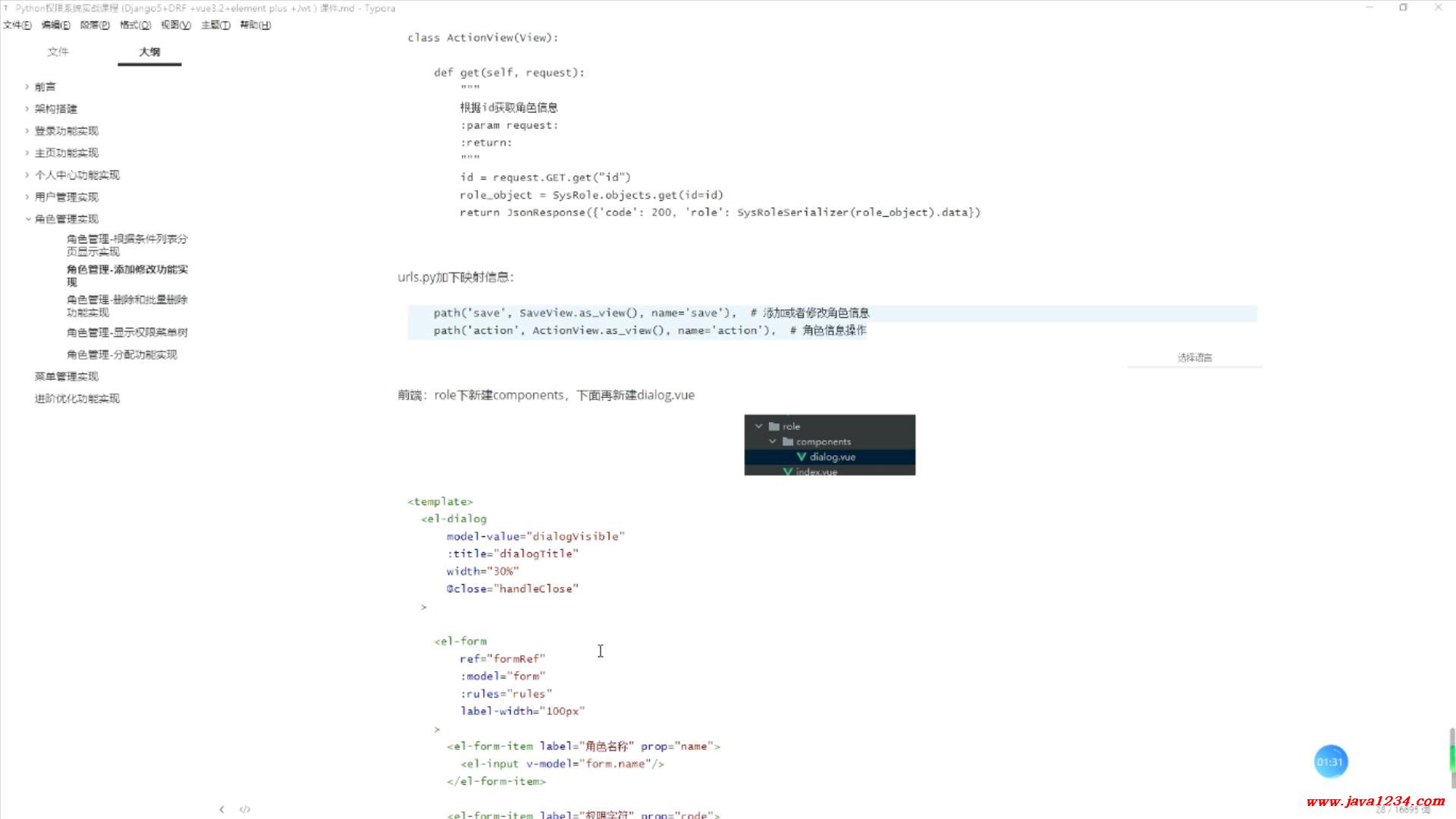Open the 主题(T) menu
Viewport: 1456px width, 819px height.
(215, 25)
